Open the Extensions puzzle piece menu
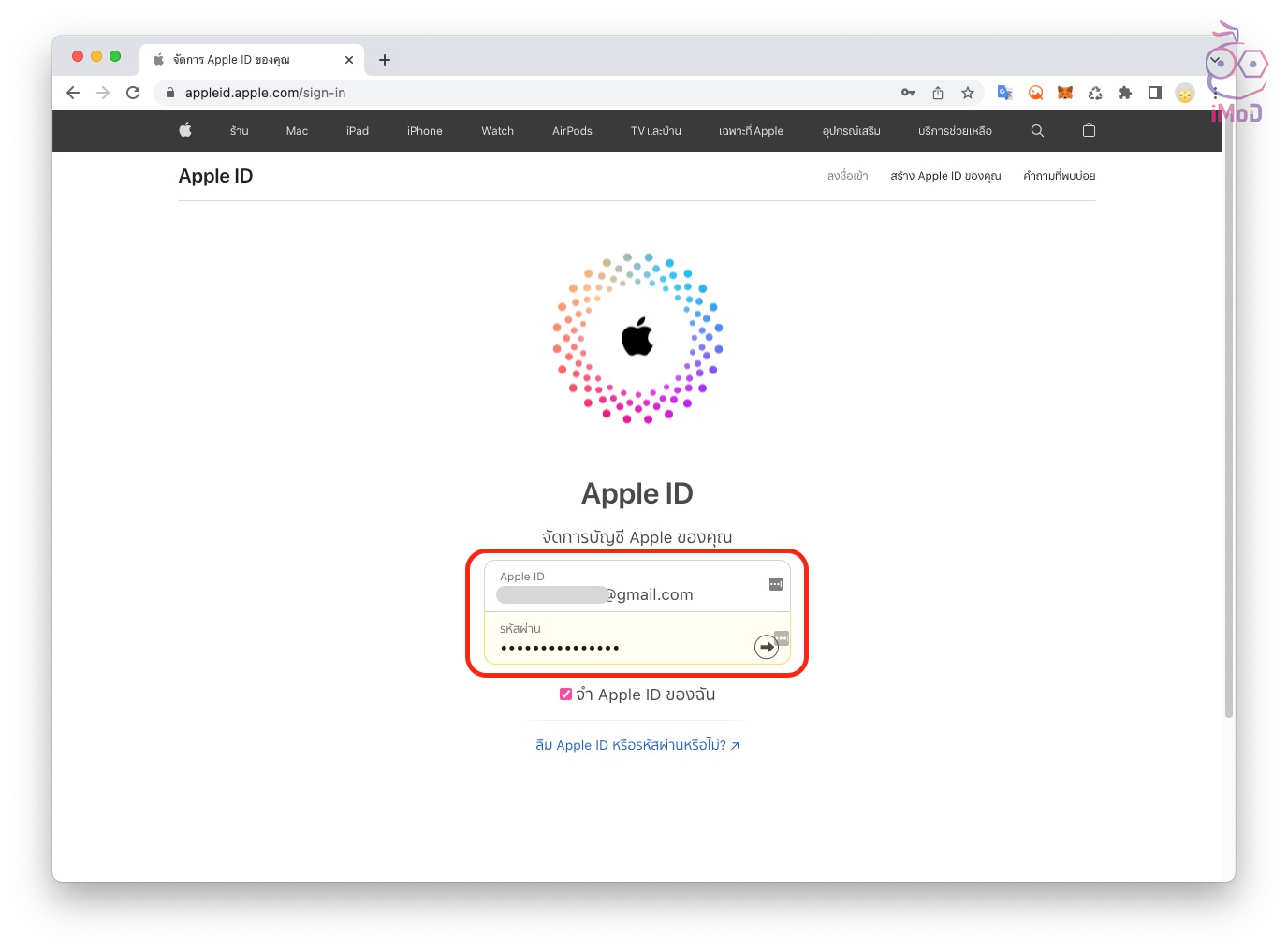The height and width of the screenshot is (951, 1288). [1125, 93]
